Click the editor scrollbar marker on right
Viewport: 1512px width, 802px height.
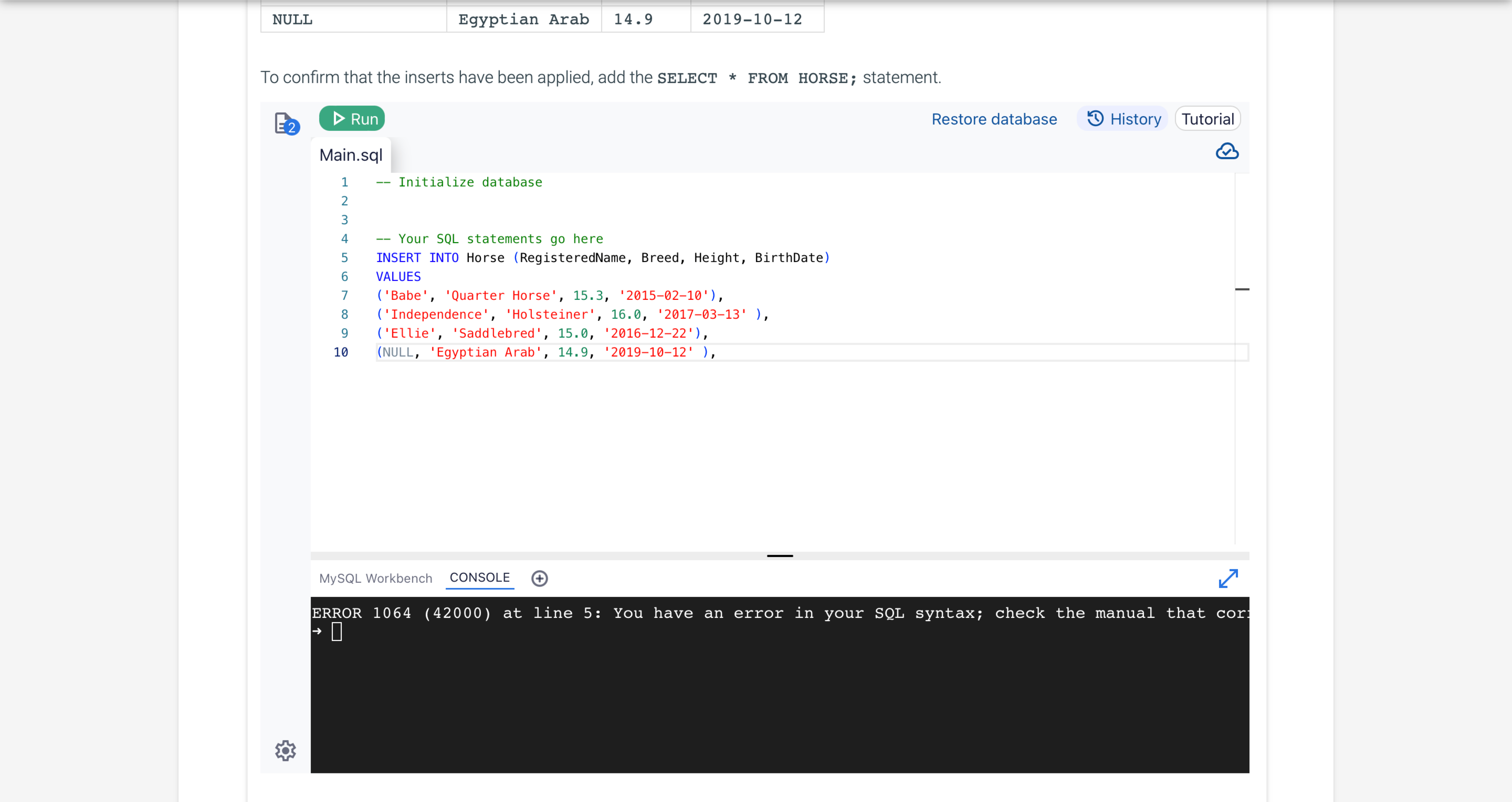[1242, 289]
